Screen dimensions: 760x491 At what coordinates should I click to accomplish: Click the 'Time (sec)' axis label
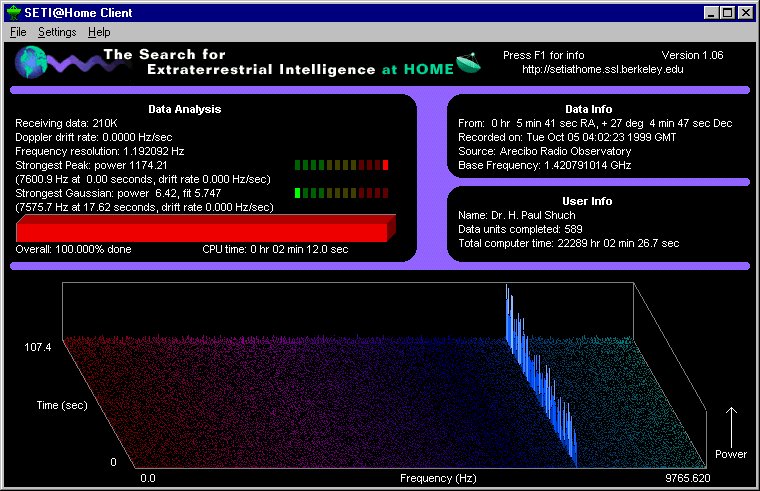click(x=62, y=405)
